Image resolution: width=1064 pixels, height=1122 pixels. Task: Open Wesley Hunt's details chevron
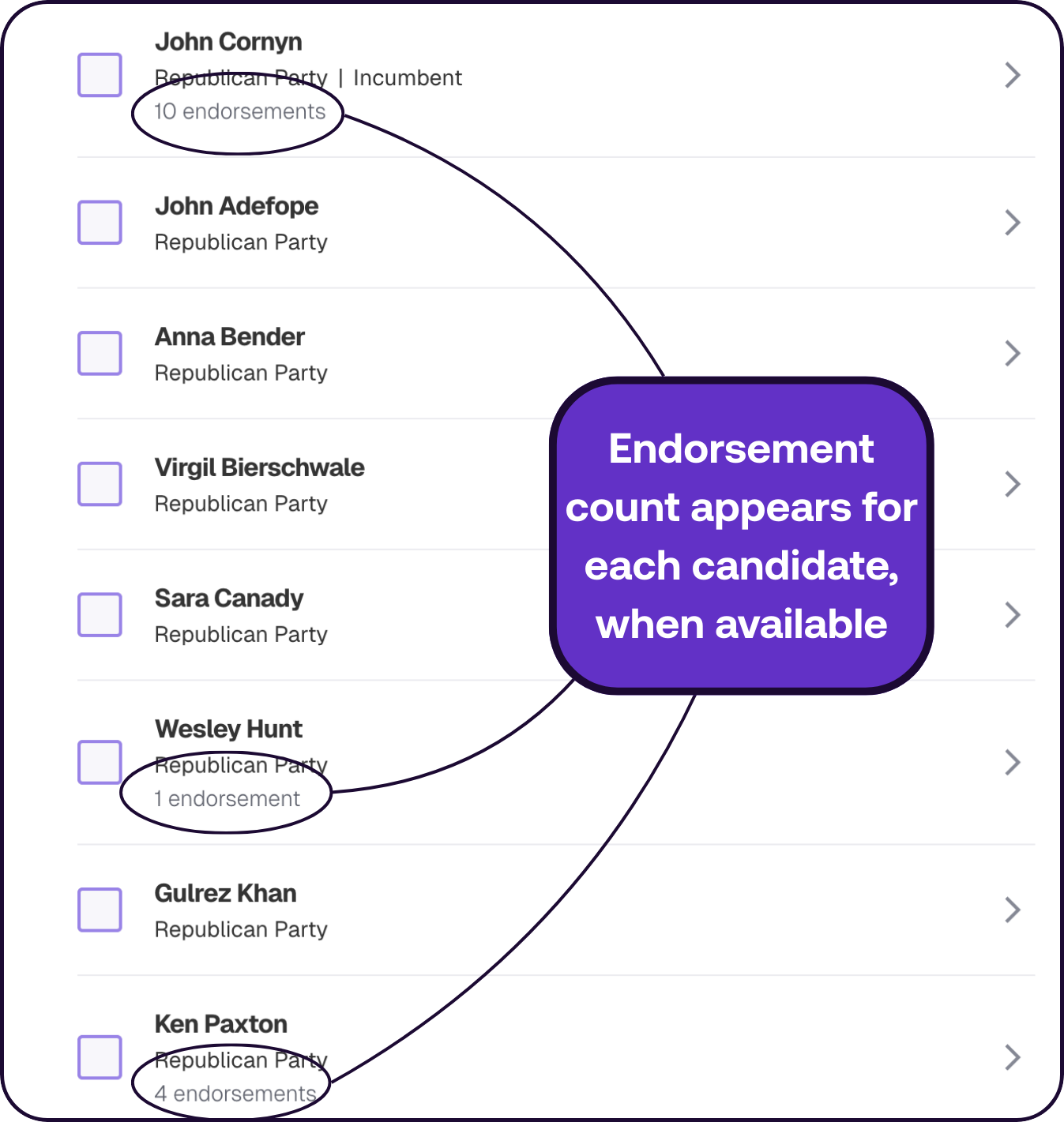(1013, 762)
